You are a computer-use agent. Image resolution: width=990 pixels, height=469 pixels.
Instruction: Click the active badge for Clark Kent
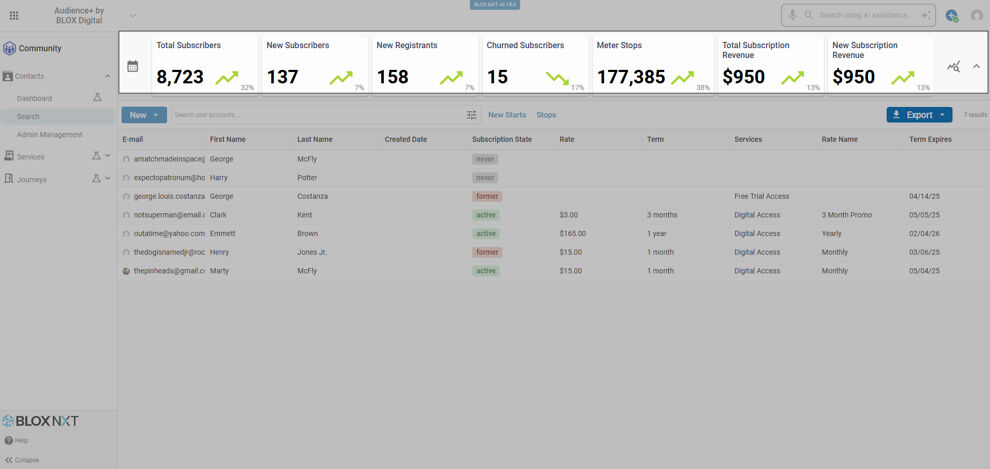click(486, 215)
